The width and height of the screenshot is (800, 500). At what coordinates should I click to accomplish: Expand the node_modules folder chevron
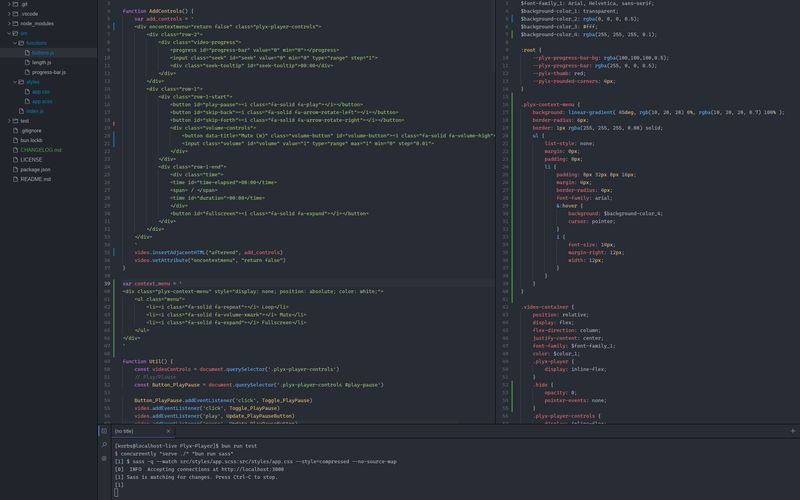[9, 23]
